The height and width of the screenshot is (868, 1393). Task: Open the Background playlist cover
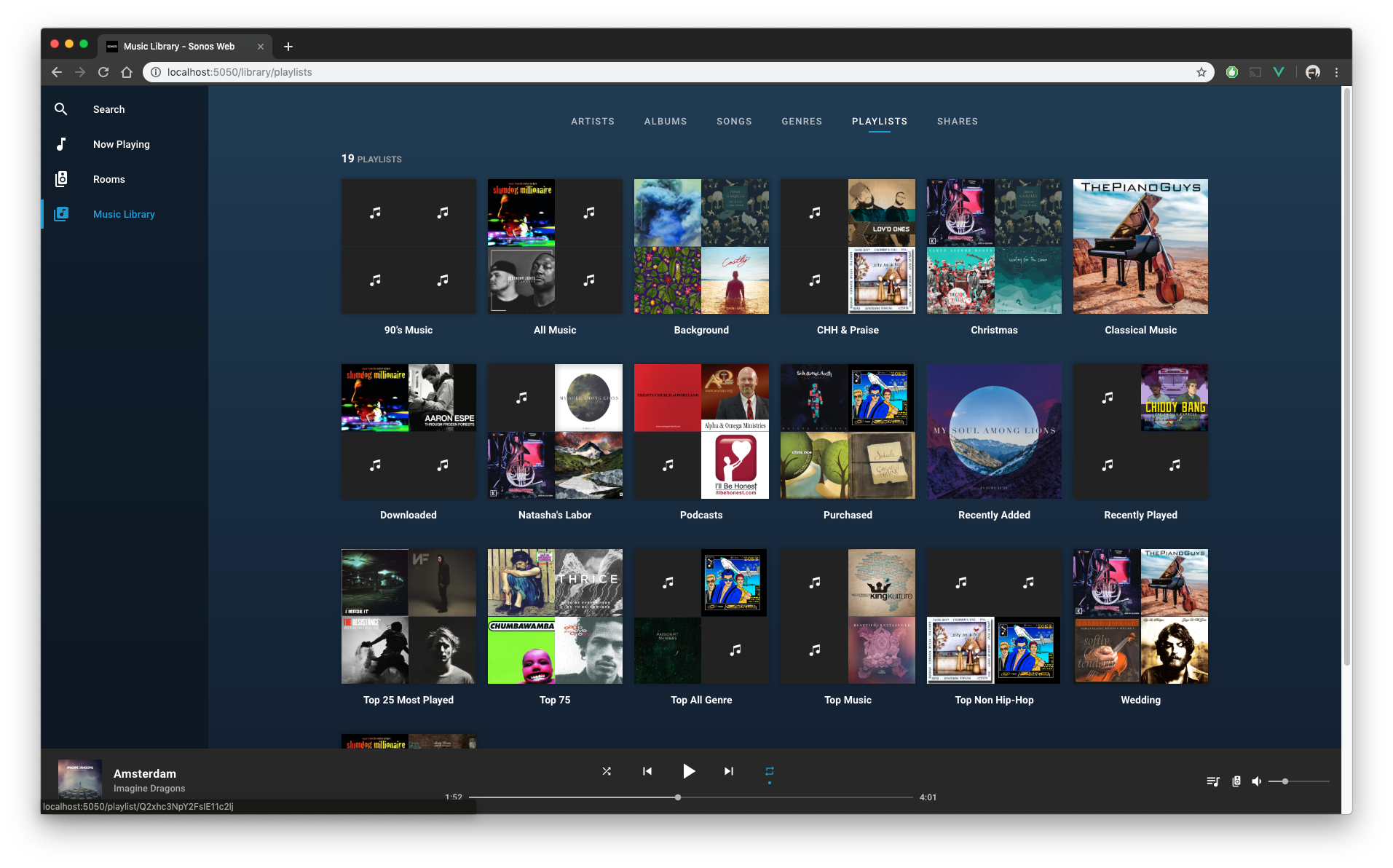point(701,246)
